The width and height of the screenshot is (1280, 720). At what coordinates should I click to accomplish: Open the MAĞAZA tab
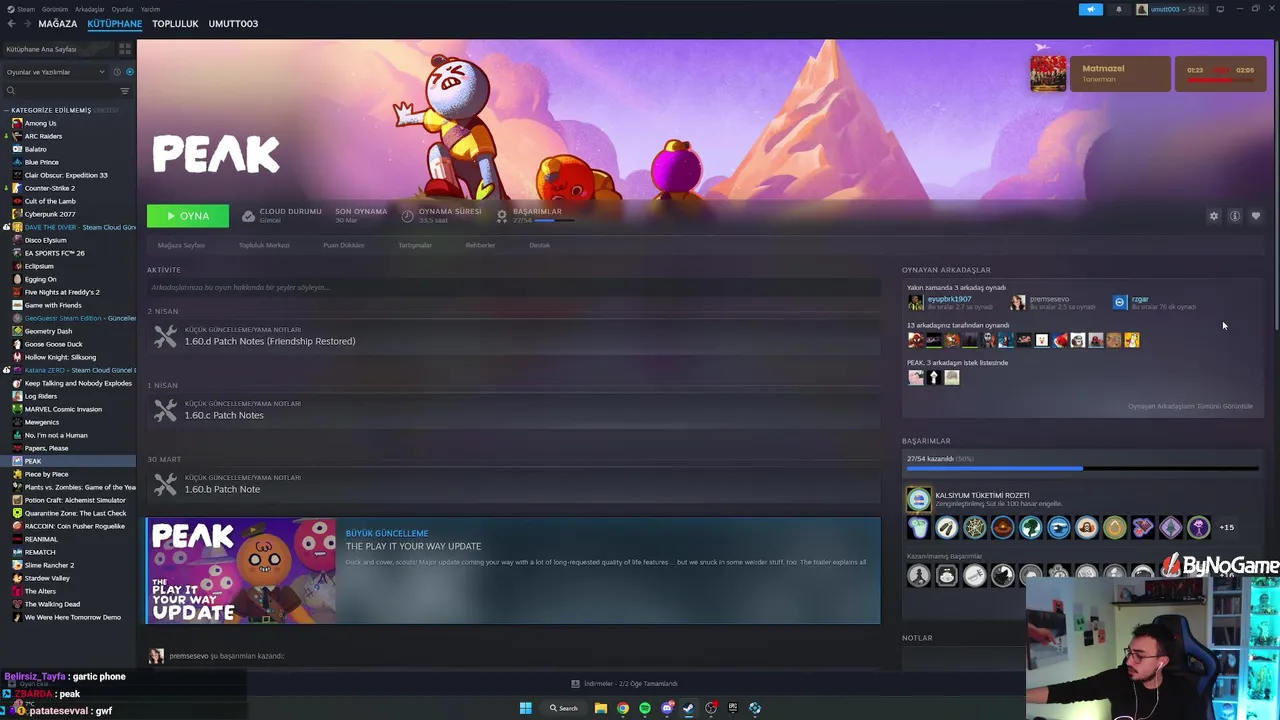click(57, 23)
